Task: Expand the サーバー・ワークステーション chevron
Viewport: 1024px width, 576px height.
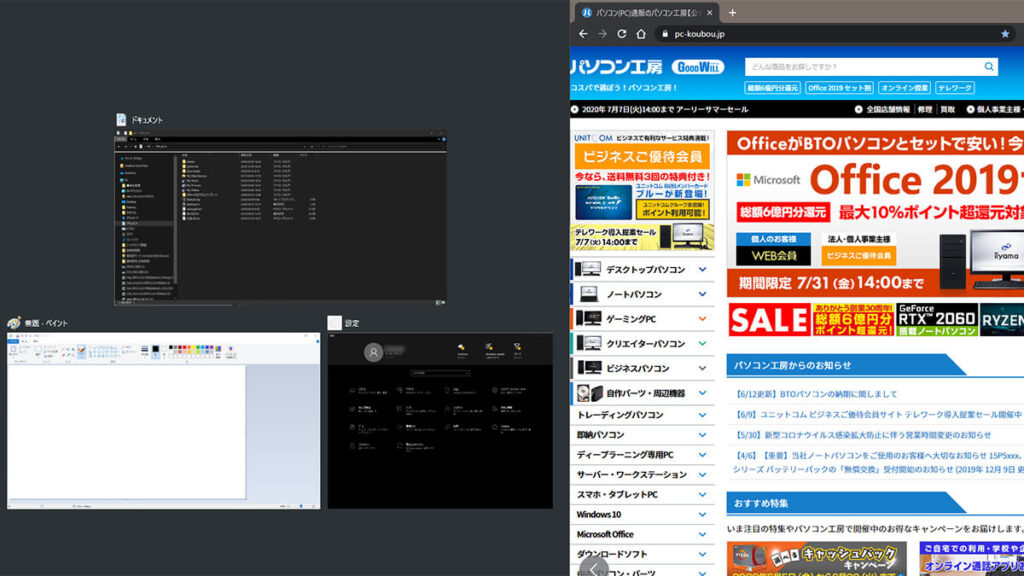Action: 702,475
